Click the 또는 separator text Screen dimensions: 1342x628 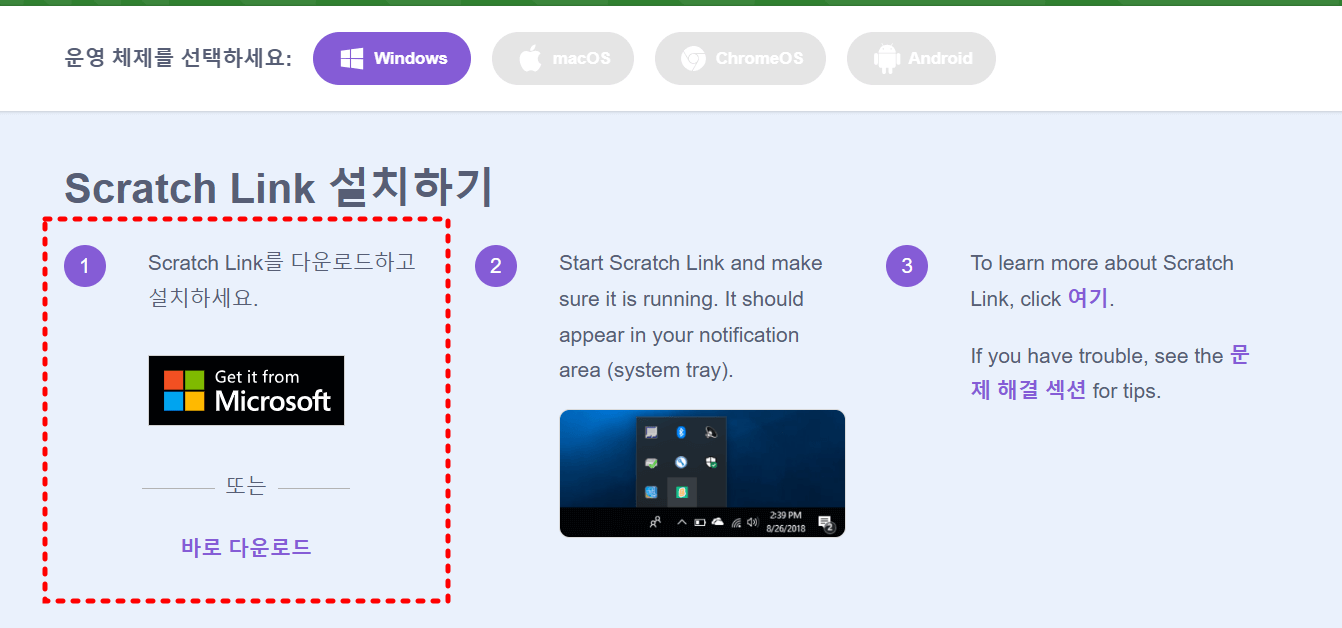click(246, 487)
